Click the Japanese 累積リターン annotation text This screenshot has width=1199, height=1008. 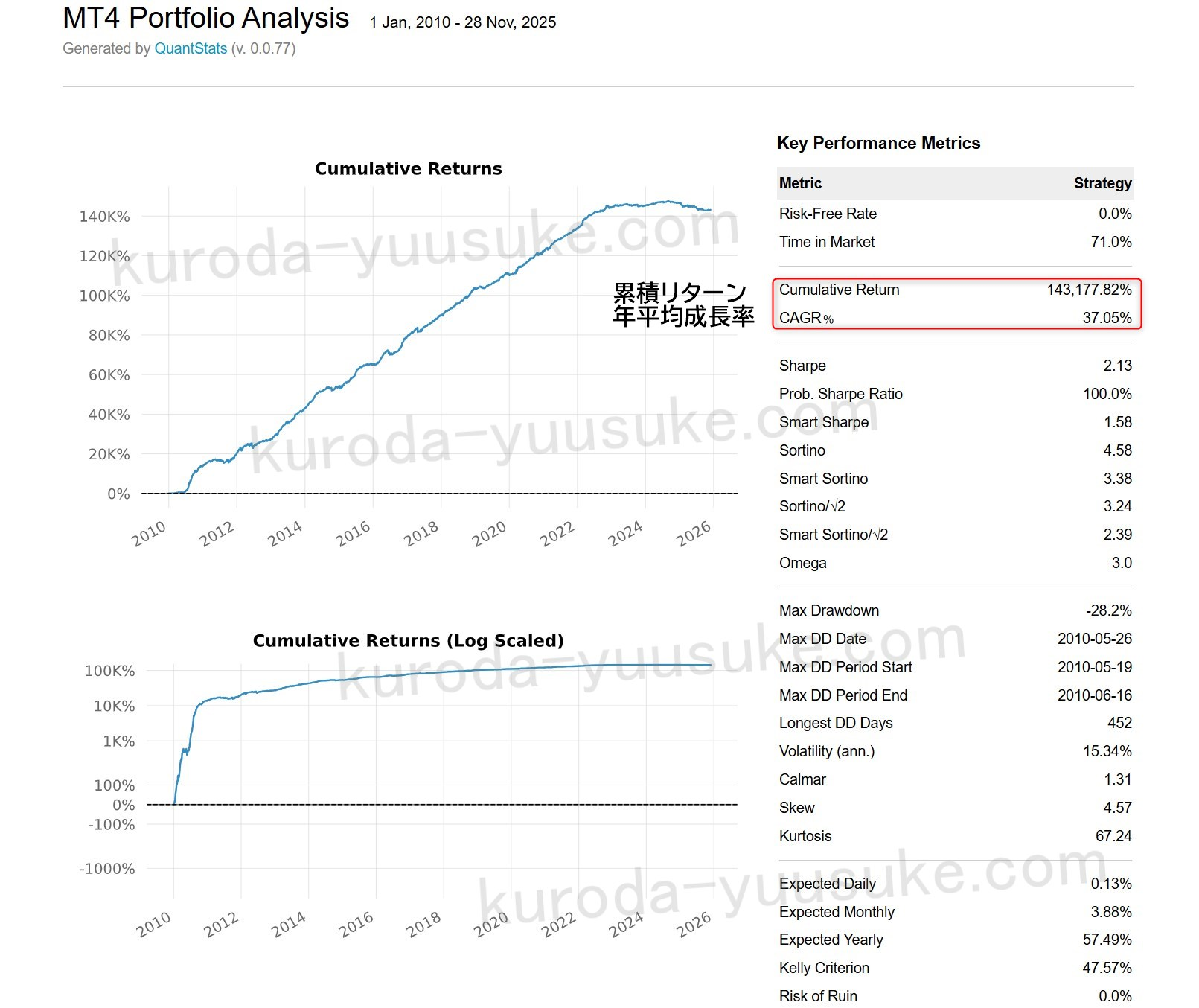pyautogui.click(x=680, y=293)
